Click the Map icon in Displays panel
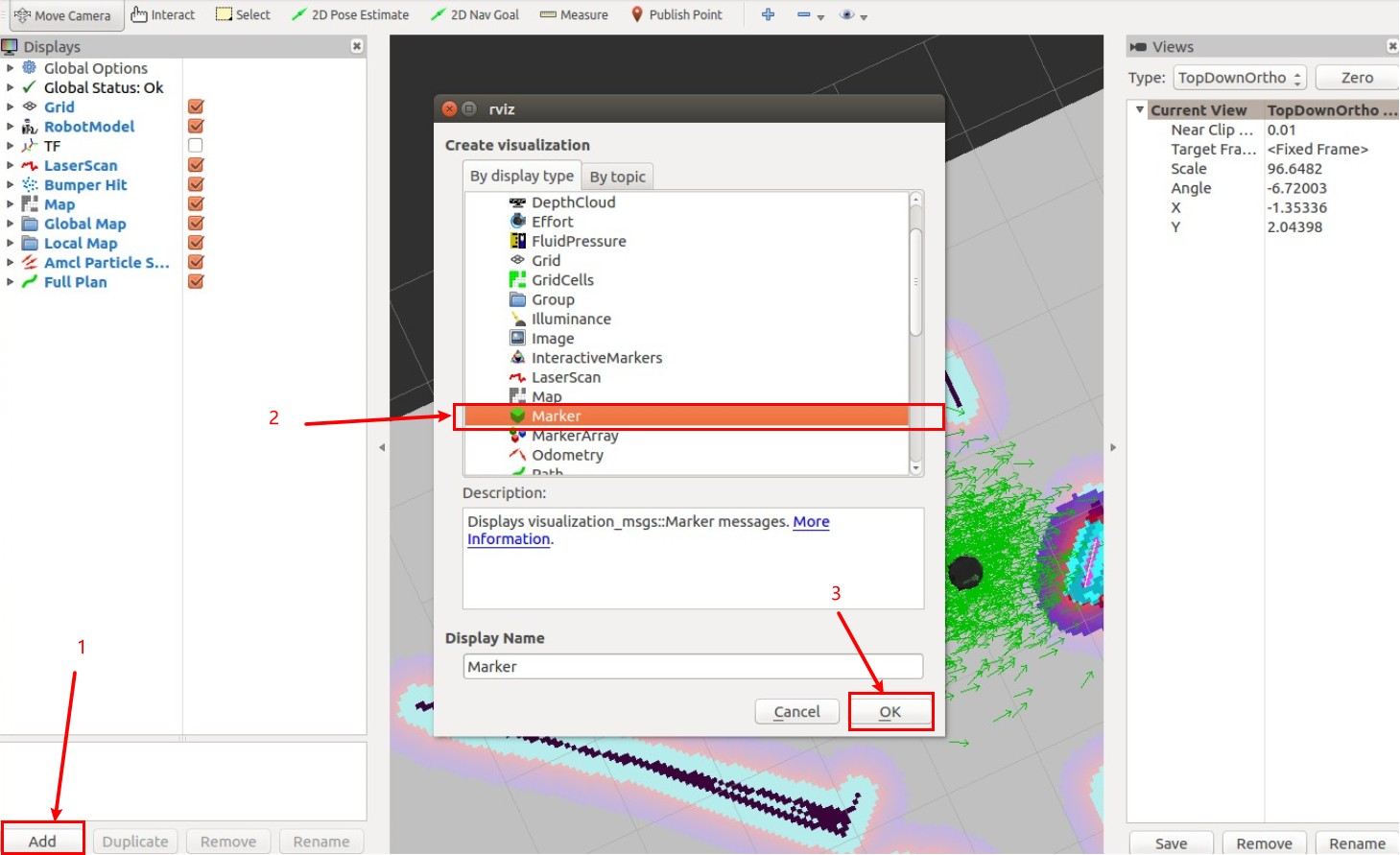The image size is (1400, 855). 30,203
